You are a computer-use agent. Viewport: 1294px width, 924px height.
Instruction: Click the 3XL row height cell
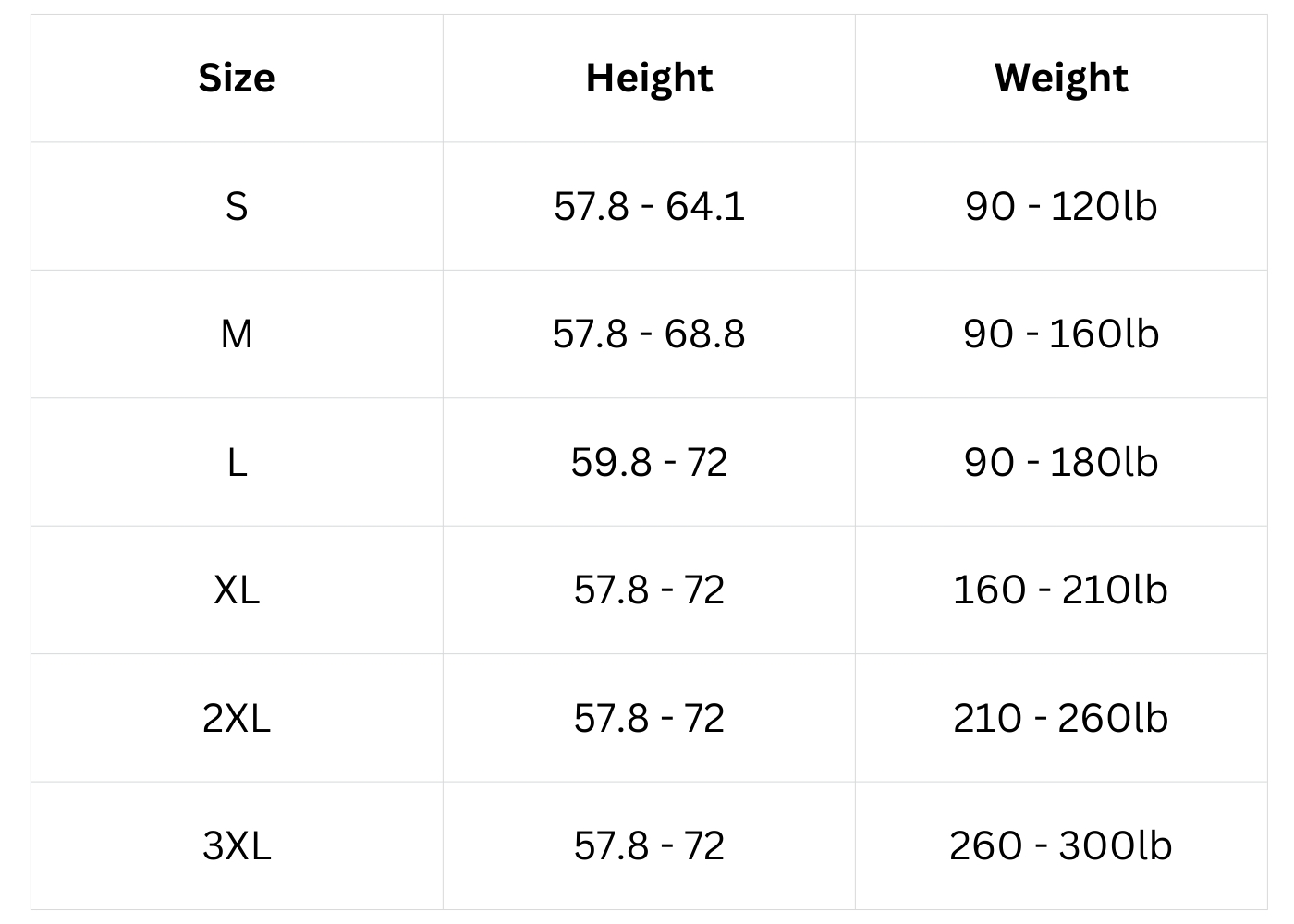click(649, 845)
